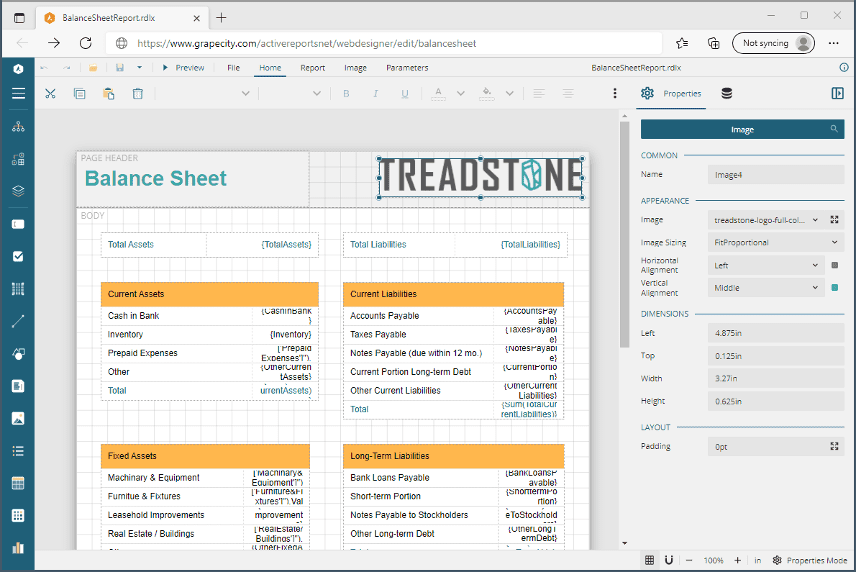The image size is (856, 572).
Task: Open the Image Sizing dropdown
Action: pos(774,242)
